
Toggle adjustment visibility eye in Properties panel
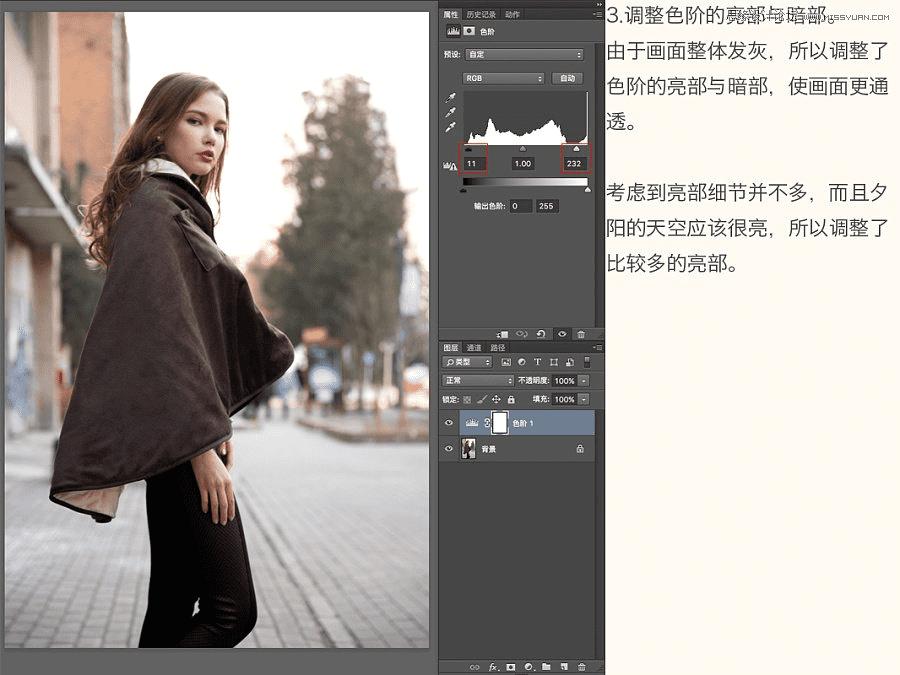562,334
